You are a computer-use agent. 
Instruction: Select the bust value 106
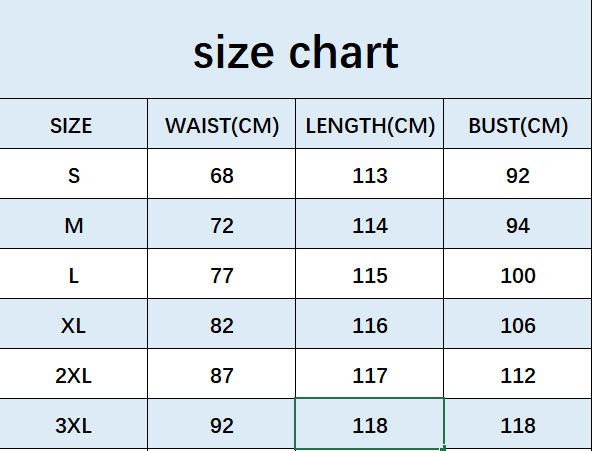pos(518,324)
